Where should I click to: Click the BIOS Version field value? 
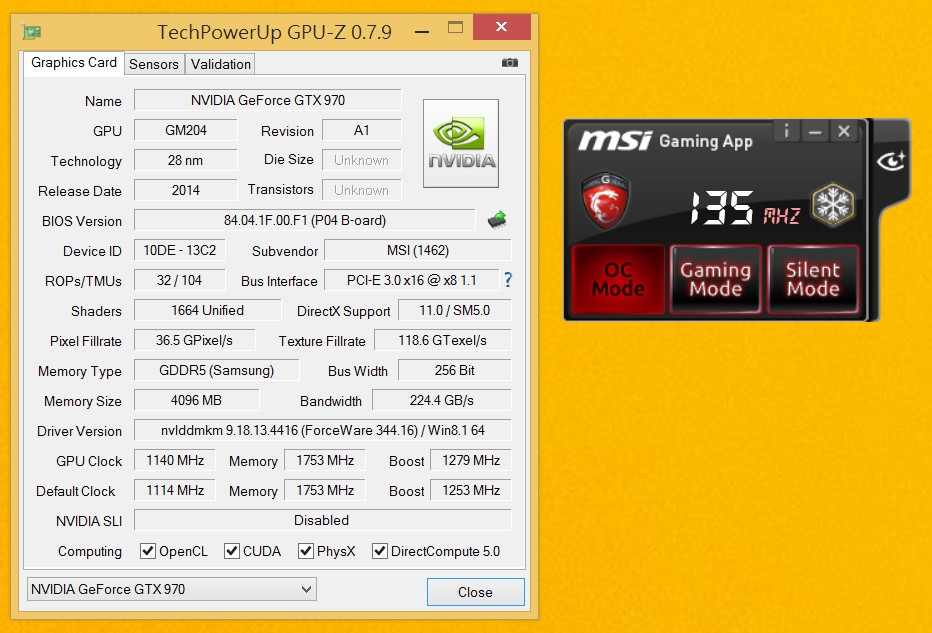pos(304,220)
